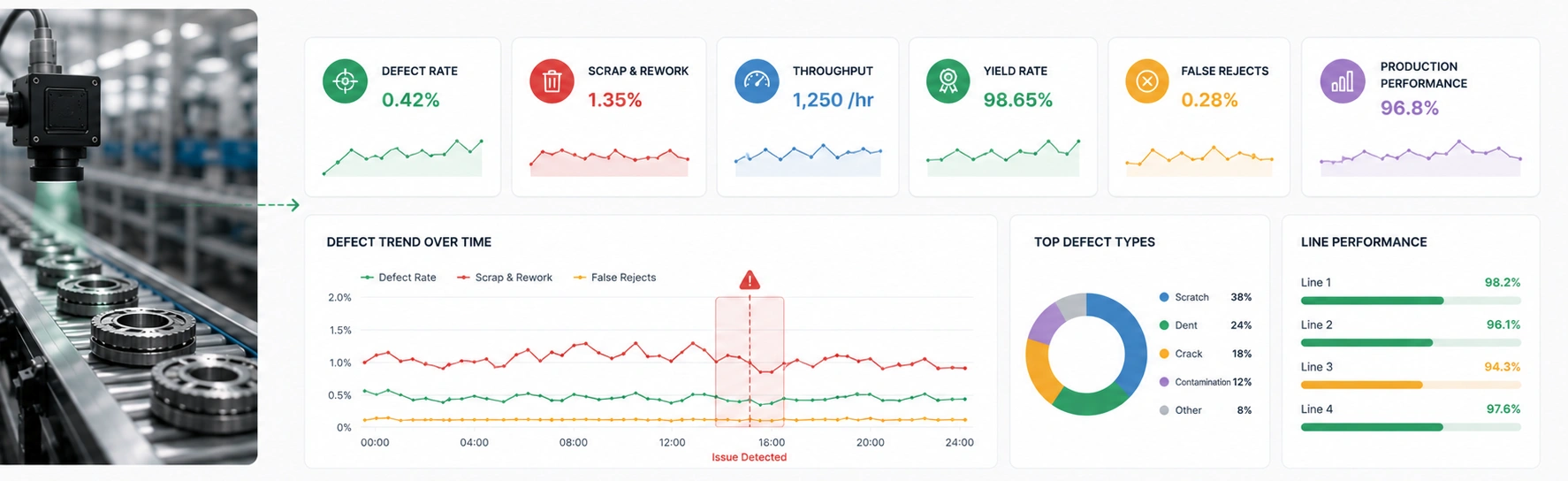Click the orange Line 3 progress bar
Viewport: 1568px width, 481px height.
[x=1411, y=386]
